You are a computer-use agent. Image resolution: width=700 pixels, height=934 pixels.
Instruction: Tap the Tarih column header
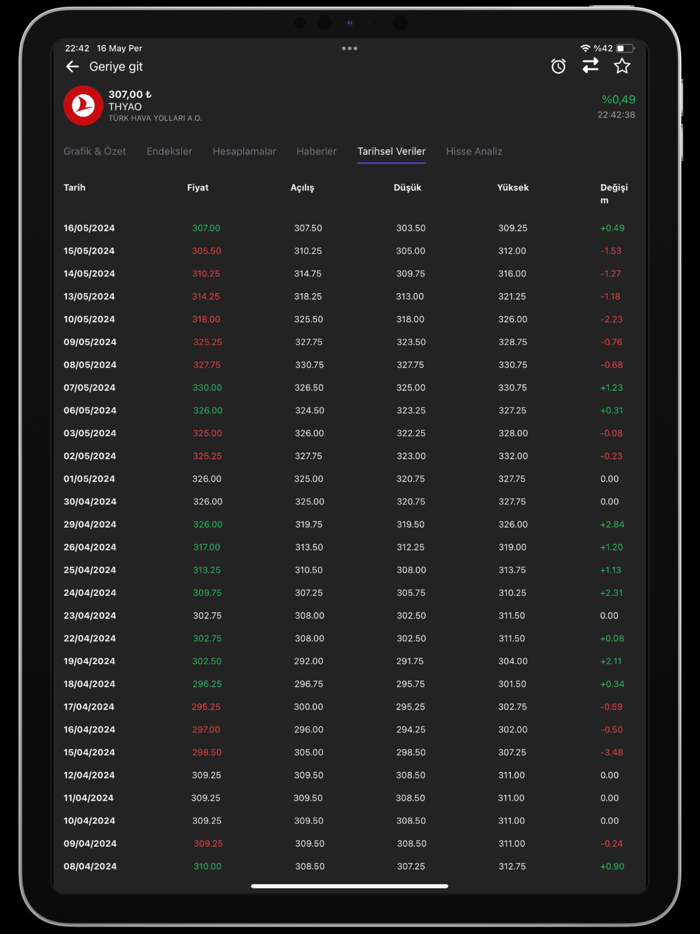[74, 188]
